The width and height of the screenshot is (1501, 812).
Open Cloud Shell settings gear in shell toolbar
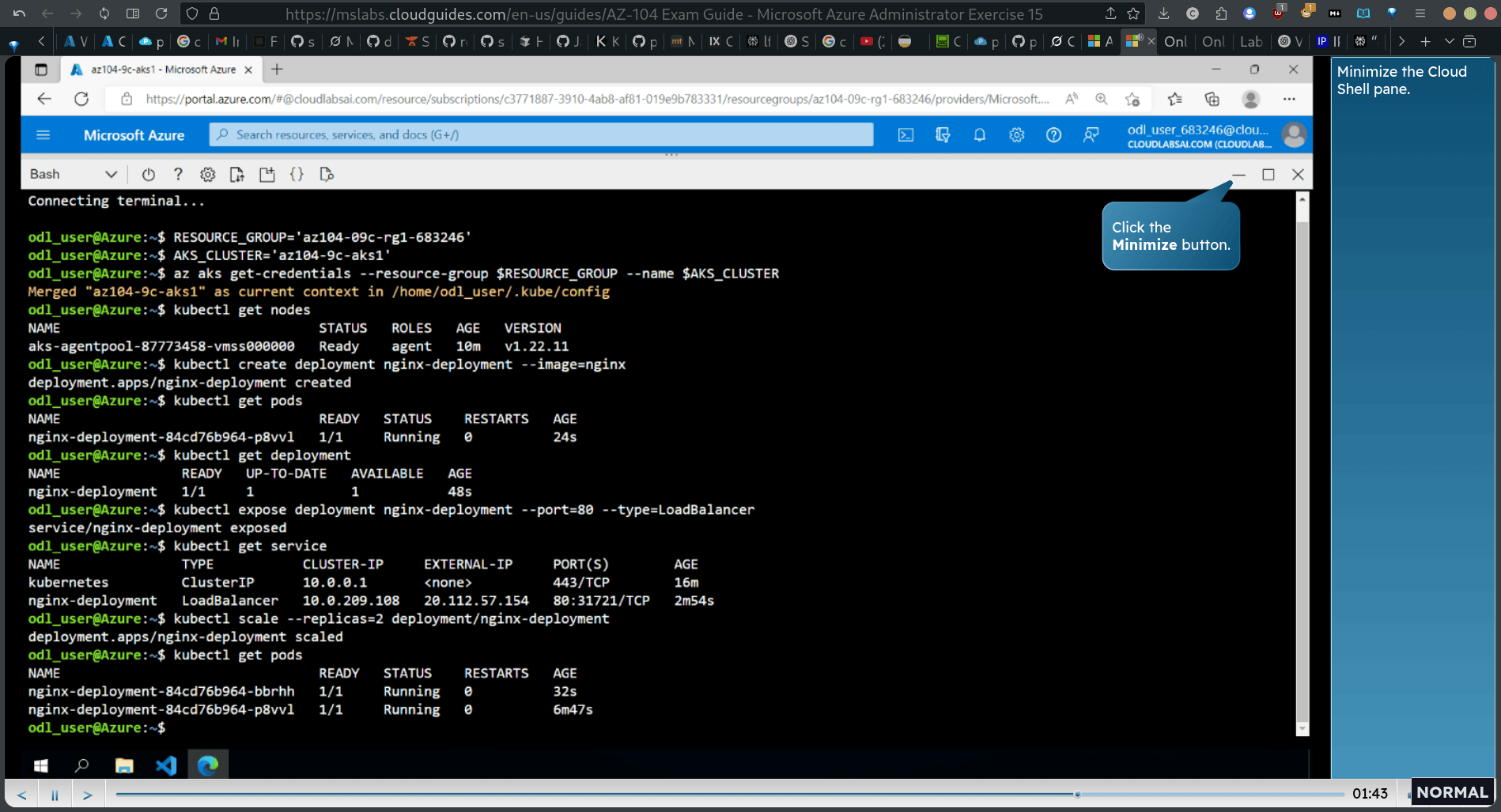pyautogui.click(x=207, y=175)
